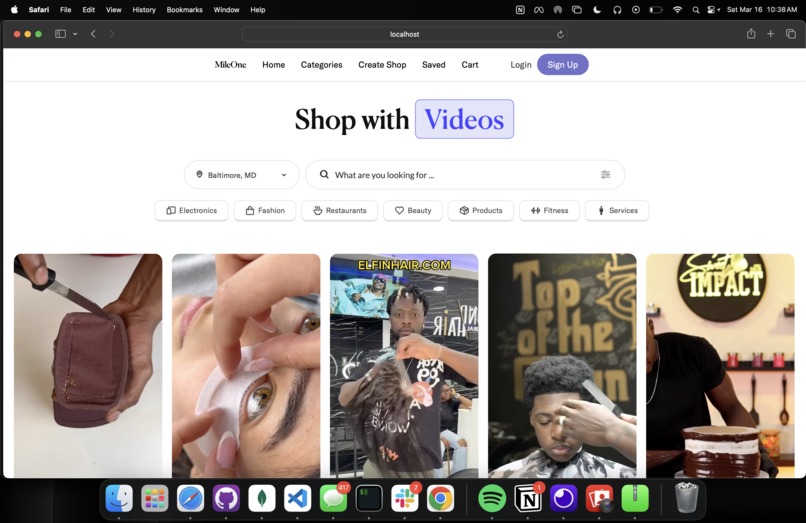Click the Safari localhost address bar
Viewport: 806px width, 523px height.
click(x=405, y=34)
